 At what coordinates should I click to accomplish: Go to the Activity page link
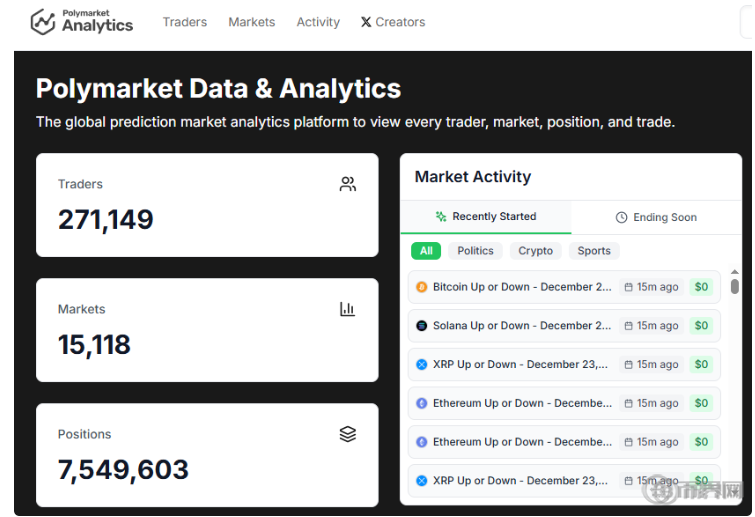tap(318, 22)
